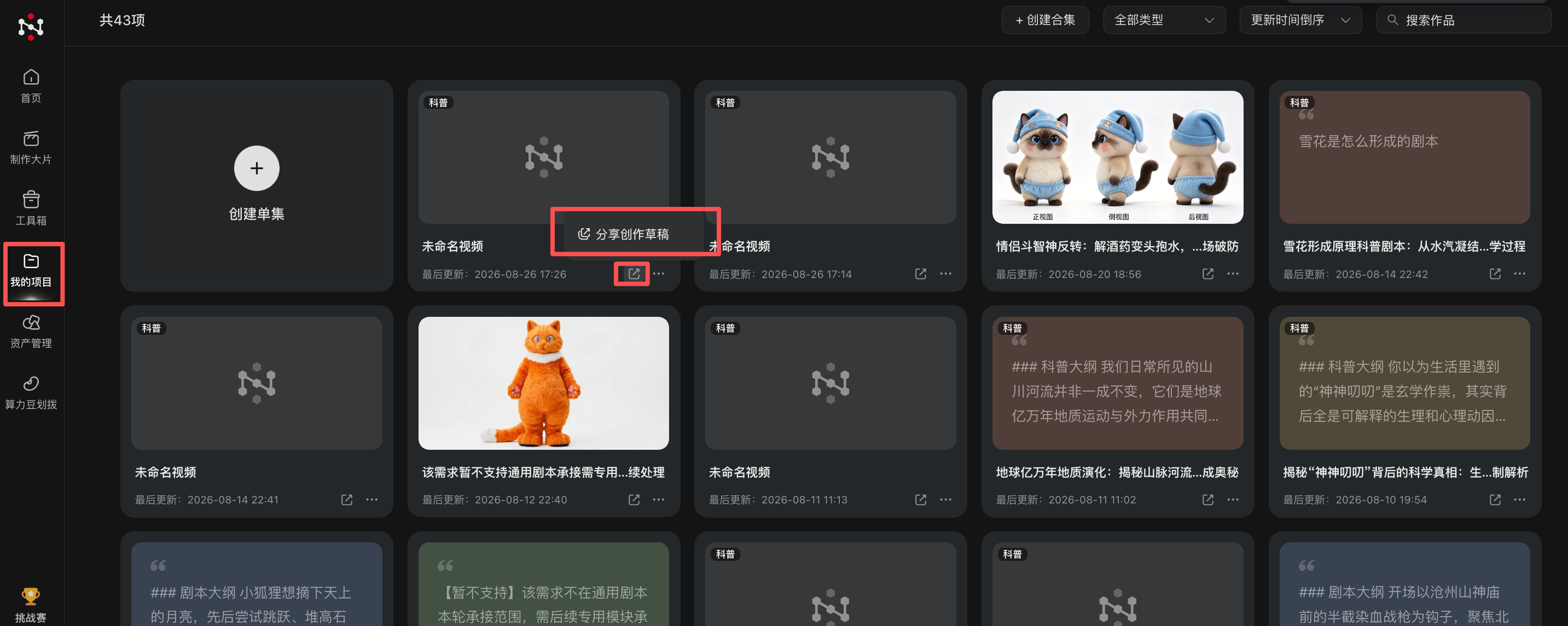
Task: Open the three cats thumbnail
Action: pos(1118,157)
